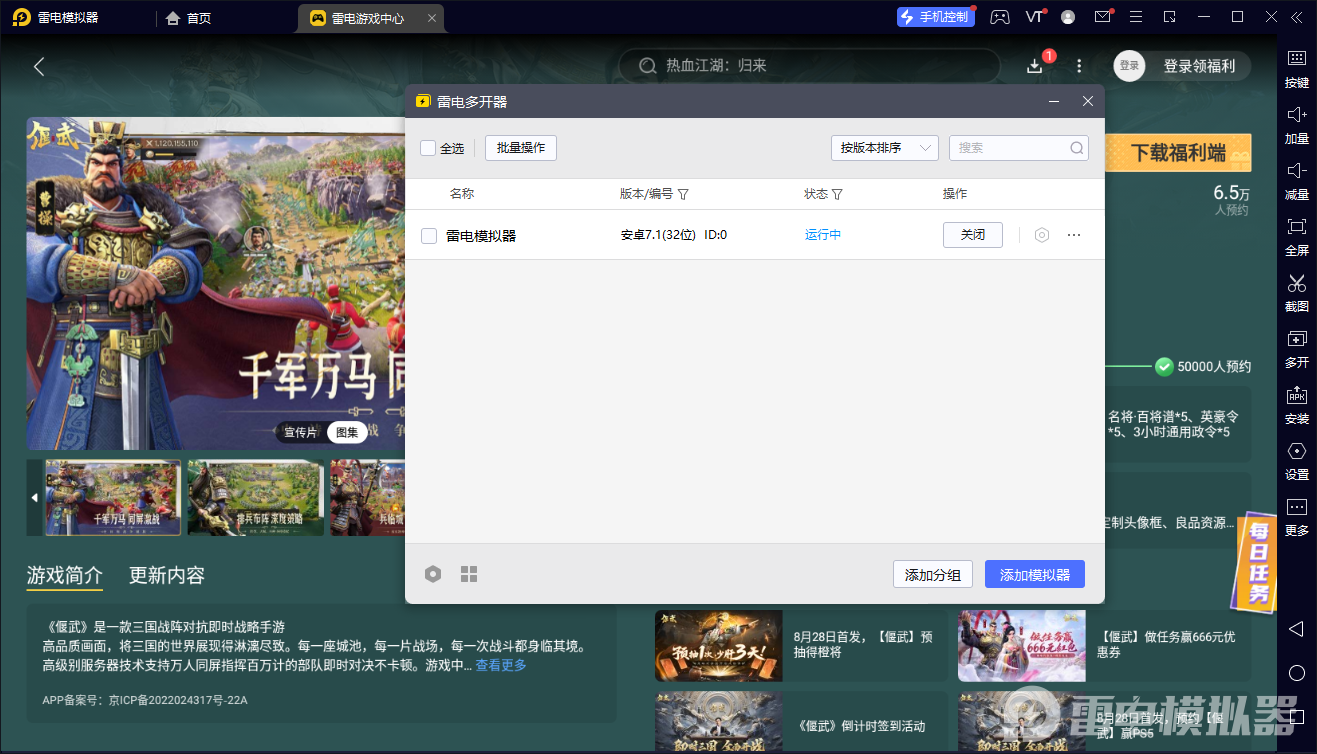Screen dimensions: 1317x754
Task: Click the 搜索 field in multi-opener
Action: 1010,148
